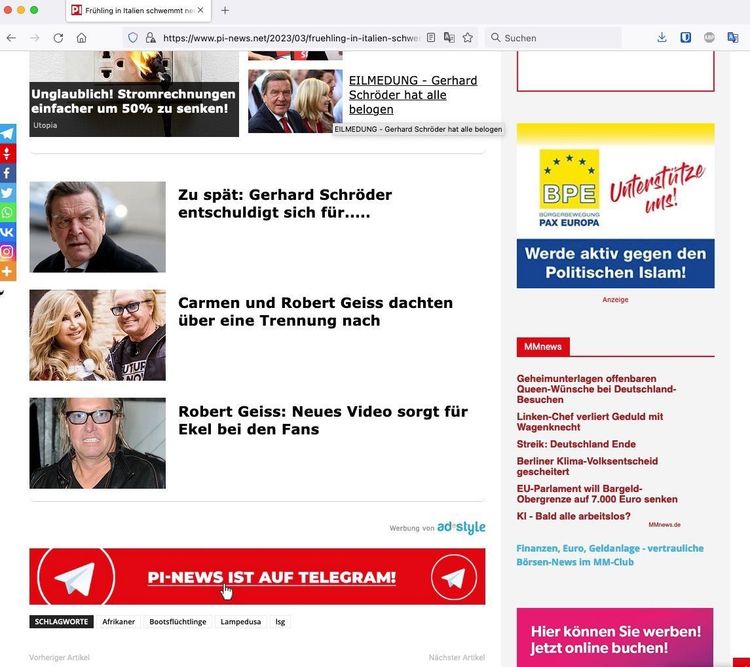Open tracking protection shield icon

(x=133, y=38)
